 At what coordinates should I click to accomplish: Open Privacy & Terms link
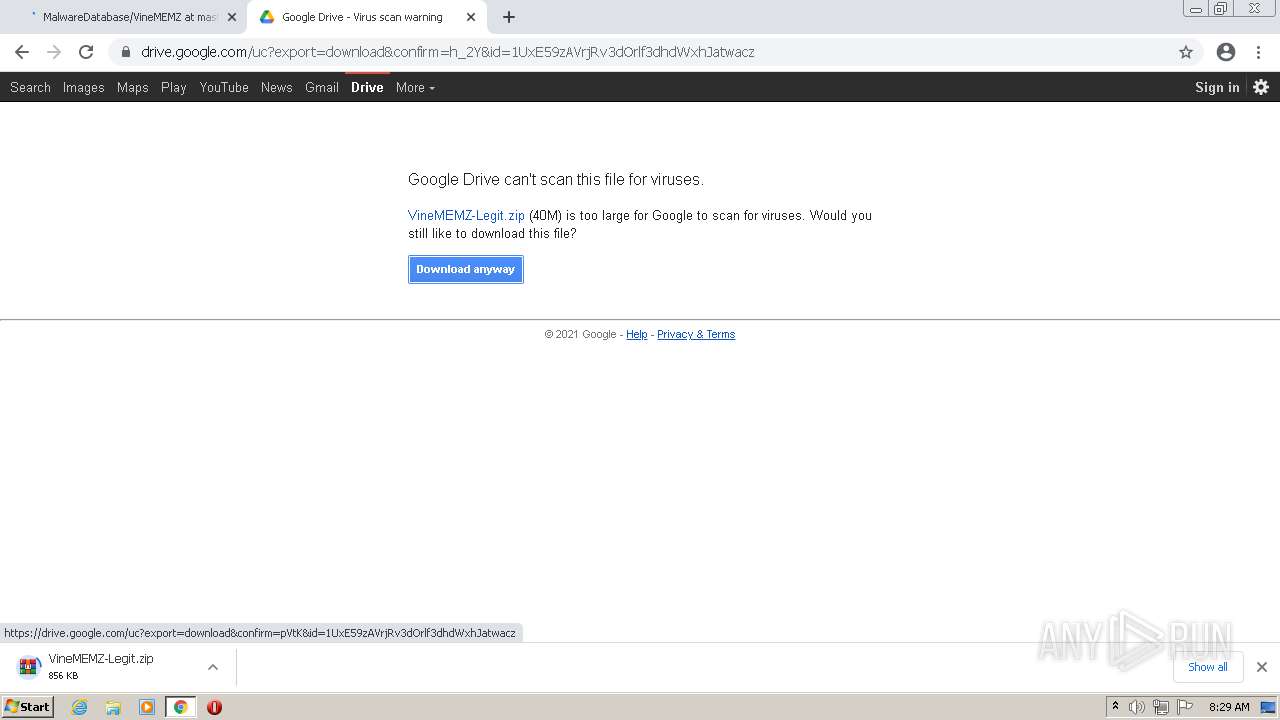tap(696, 334)
